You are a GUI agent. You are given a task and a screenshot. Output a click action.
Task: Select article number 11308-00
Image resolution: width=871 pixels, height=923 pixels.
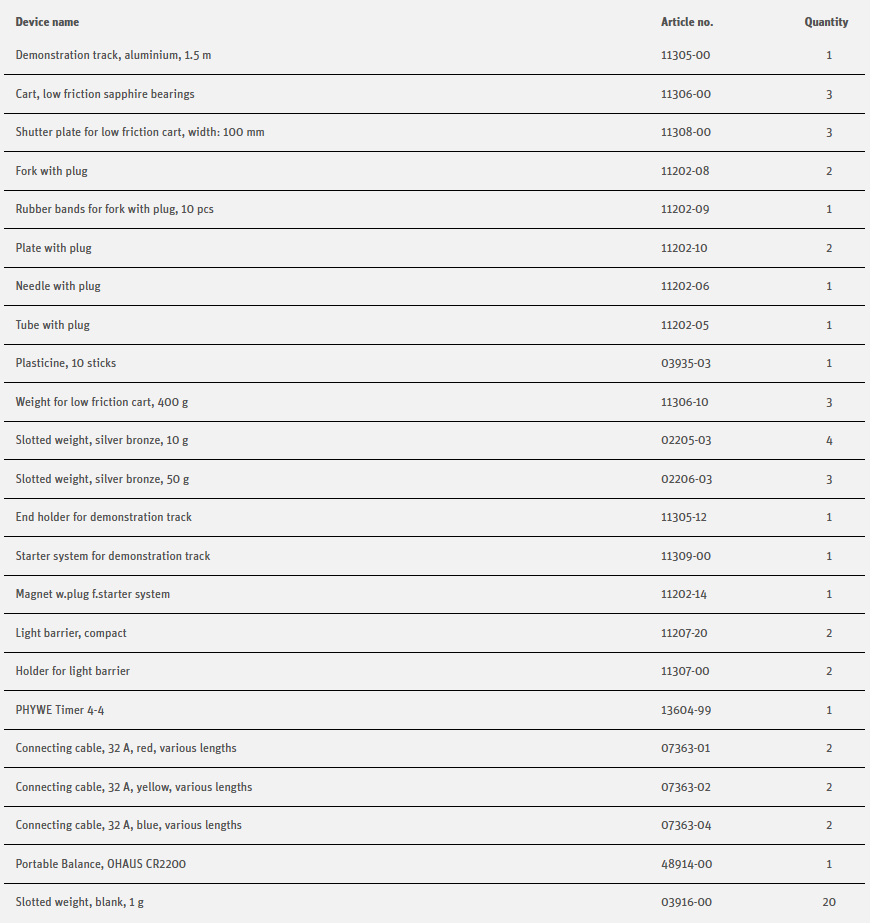click(x=686, y=132)
